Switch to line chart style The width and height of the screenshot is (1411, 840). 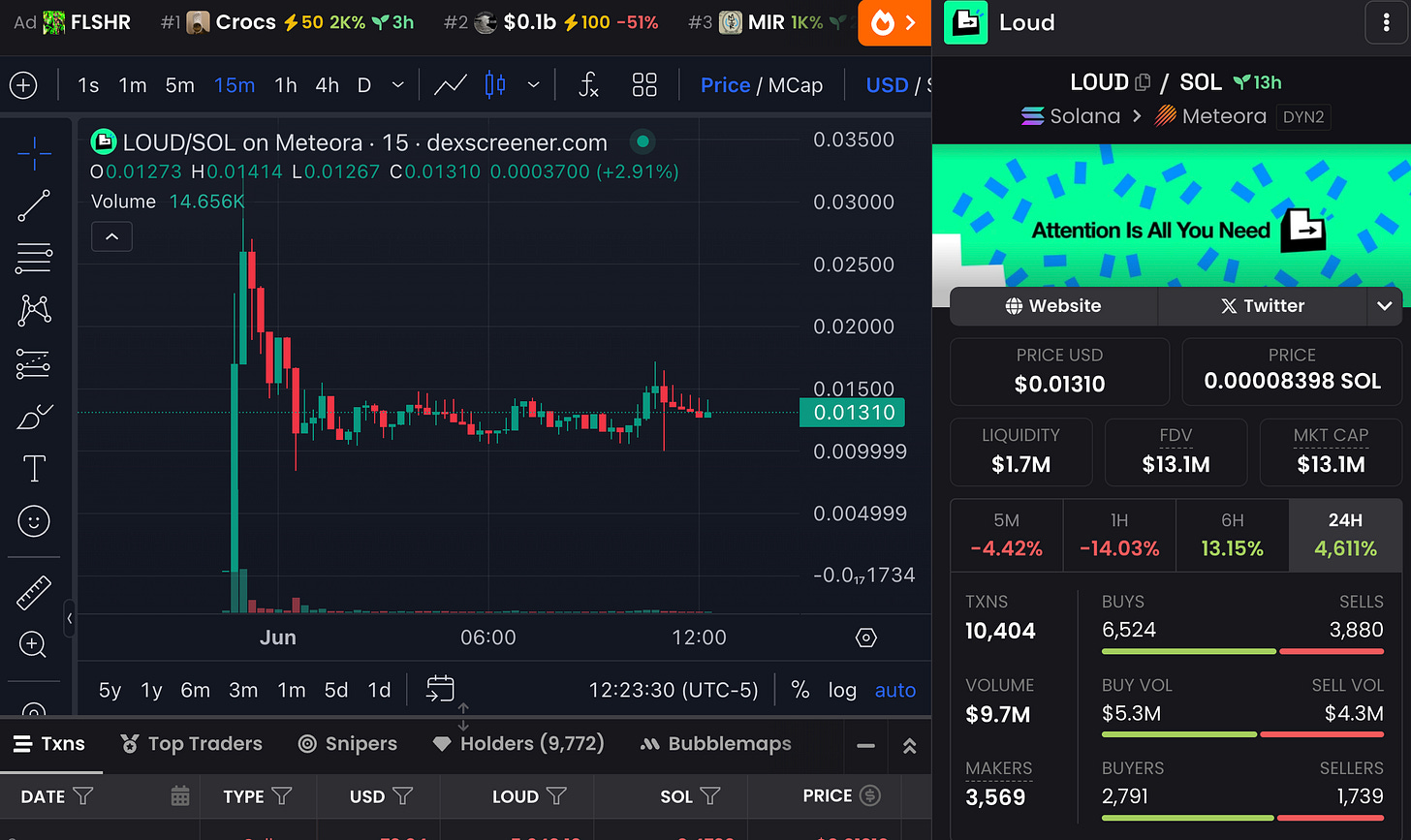[450, 85]
